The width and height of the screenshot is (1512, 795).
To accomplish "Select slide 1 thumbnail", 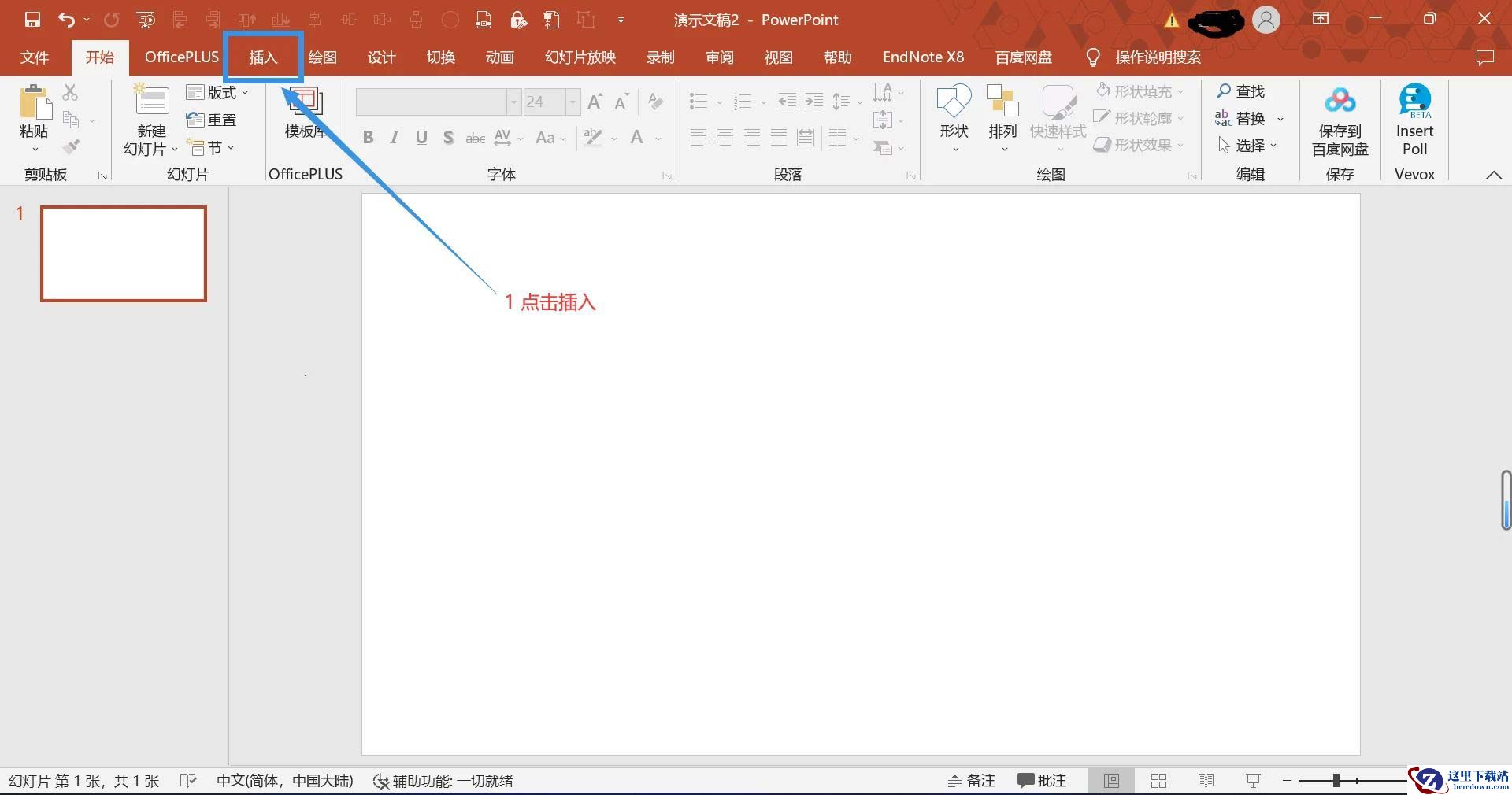I will click(124, 253).
